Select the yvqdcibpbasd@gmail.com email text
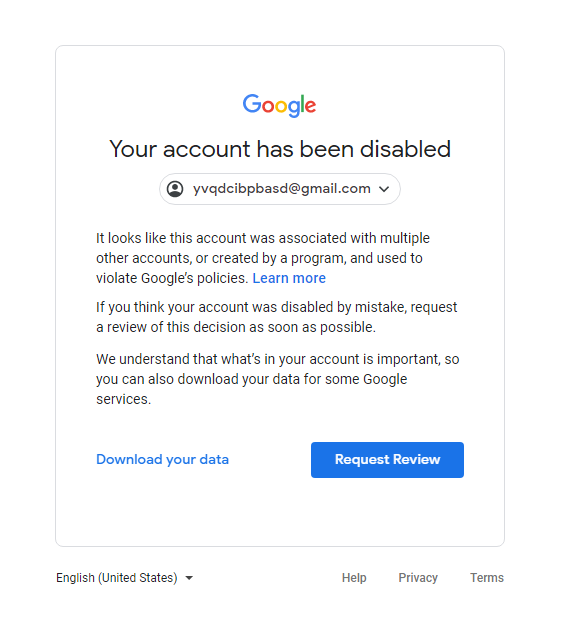566x644 pixels. coord(282,189)
